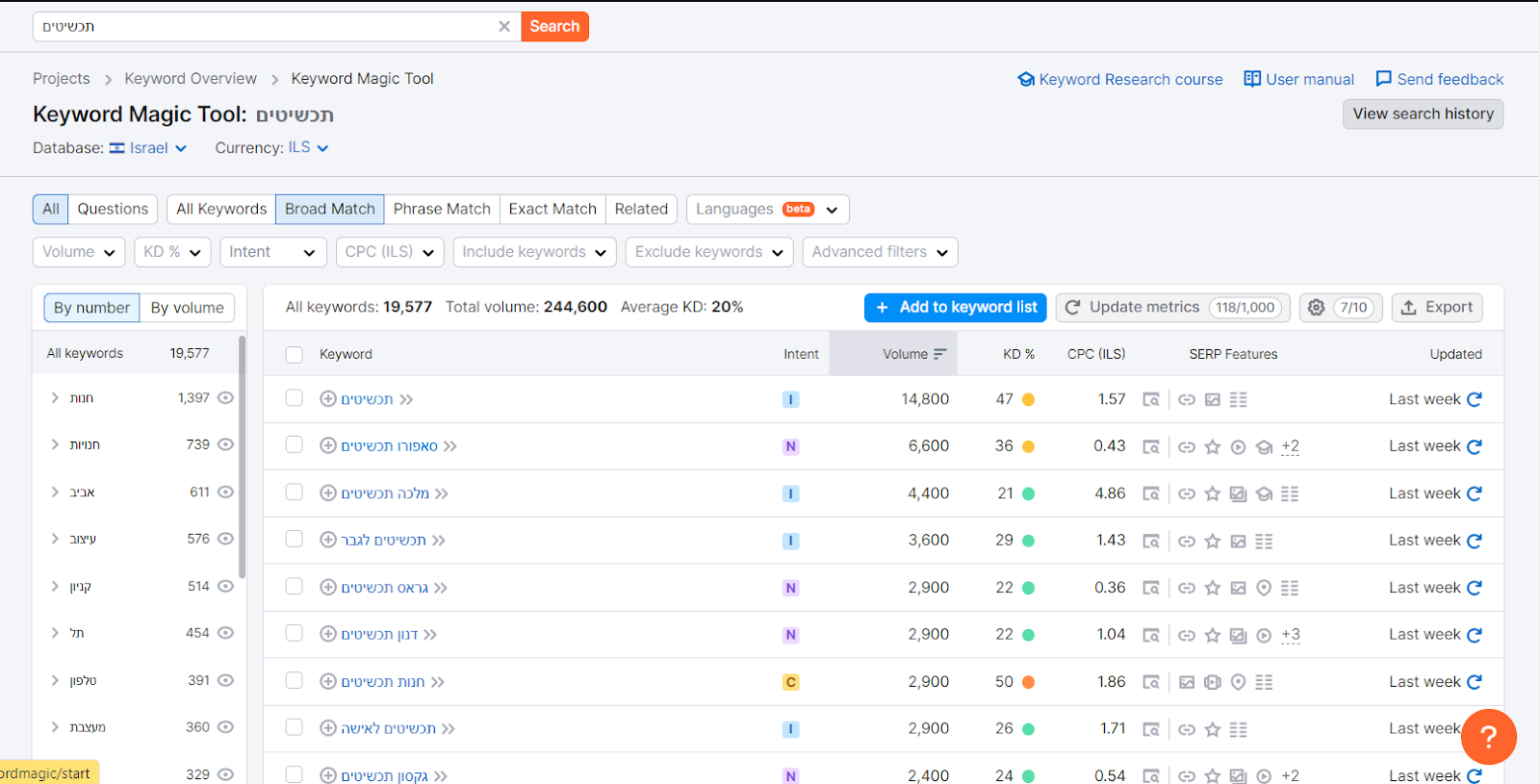Click Update metrics button
Viewport: 1540px width, 784px height.
1173,308
